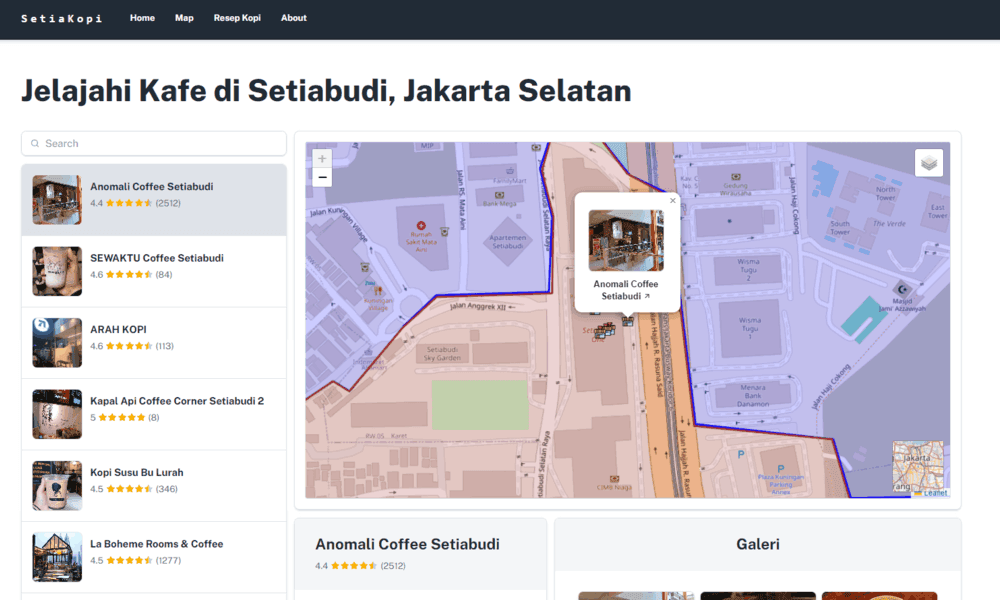Open the SEWAKTU Coffee Setiabudi thumbnail

coord(57,271)
